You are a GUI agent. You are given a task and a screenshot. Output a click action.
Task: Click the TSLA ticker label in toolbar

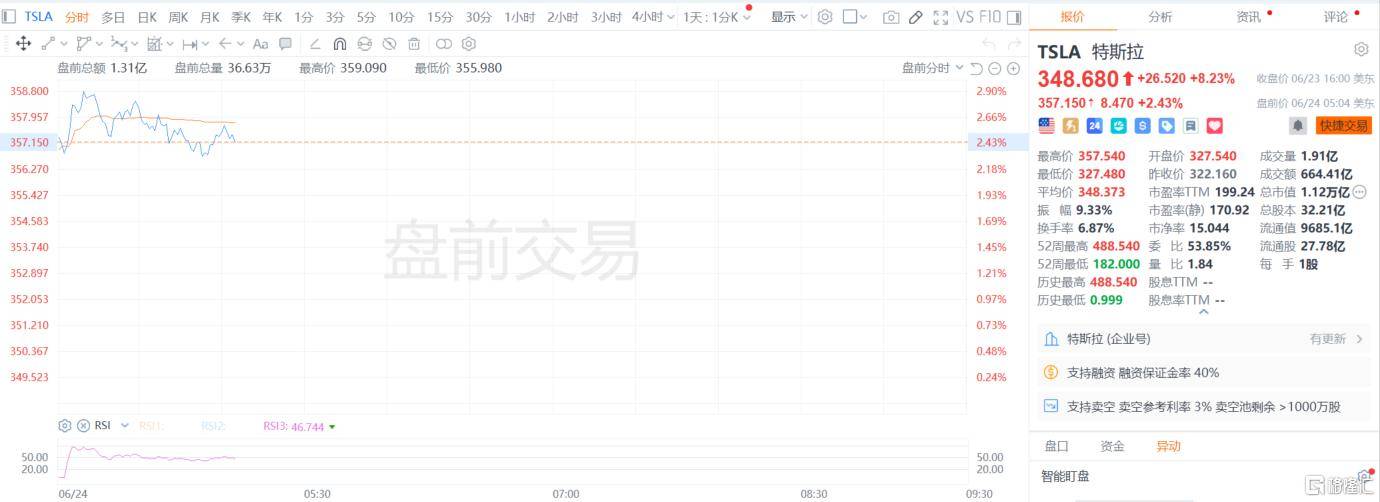click(39, 17)
